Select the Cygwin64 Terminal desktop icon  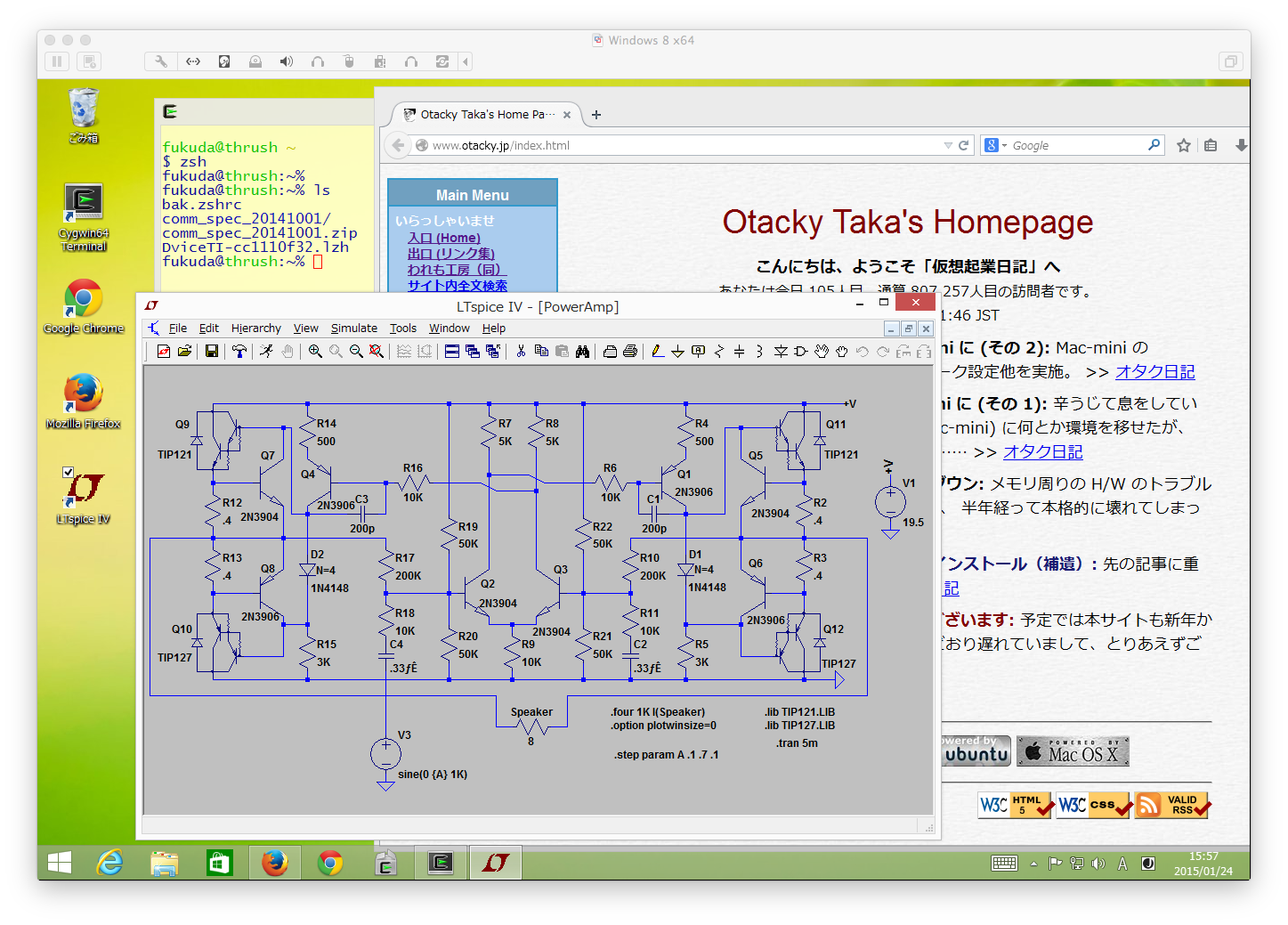pos(84,217)
